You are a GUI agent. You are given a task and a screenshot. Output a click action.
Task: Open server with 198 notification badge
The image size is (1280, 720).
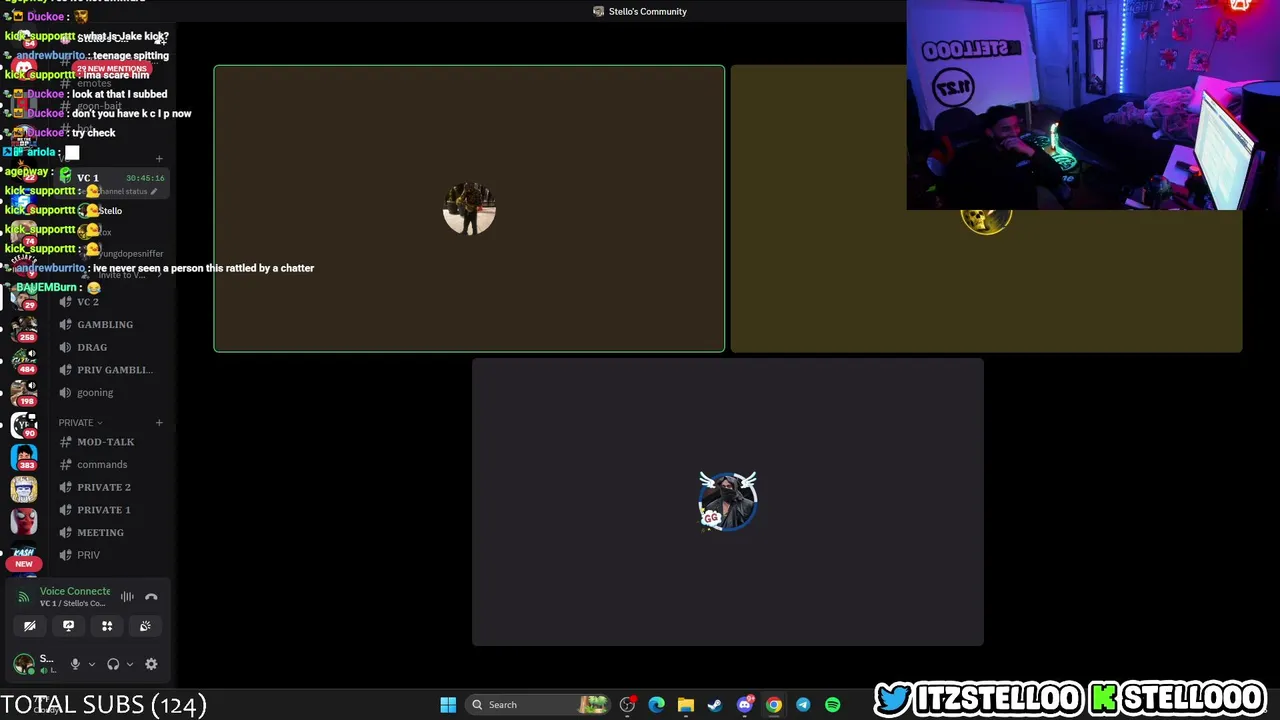[x=24, y=392]
